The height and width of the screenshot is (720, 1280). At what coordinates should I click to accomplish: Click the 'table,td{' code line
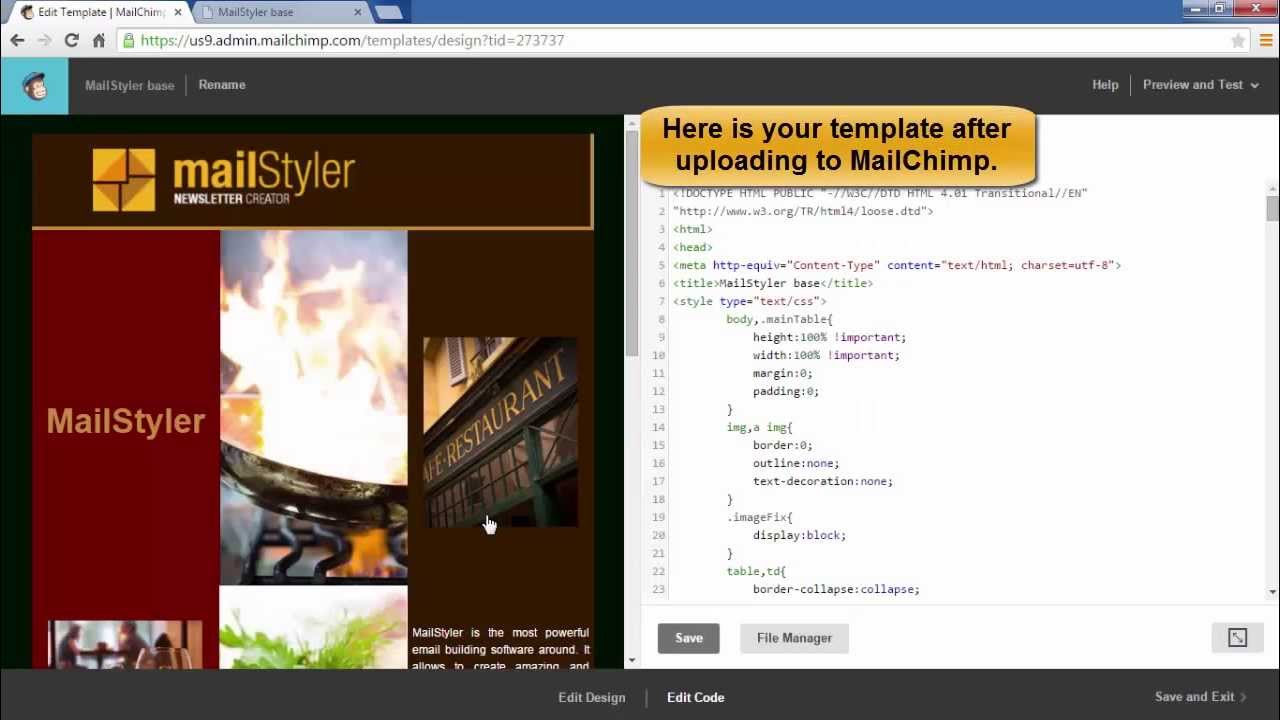(756, 571)
